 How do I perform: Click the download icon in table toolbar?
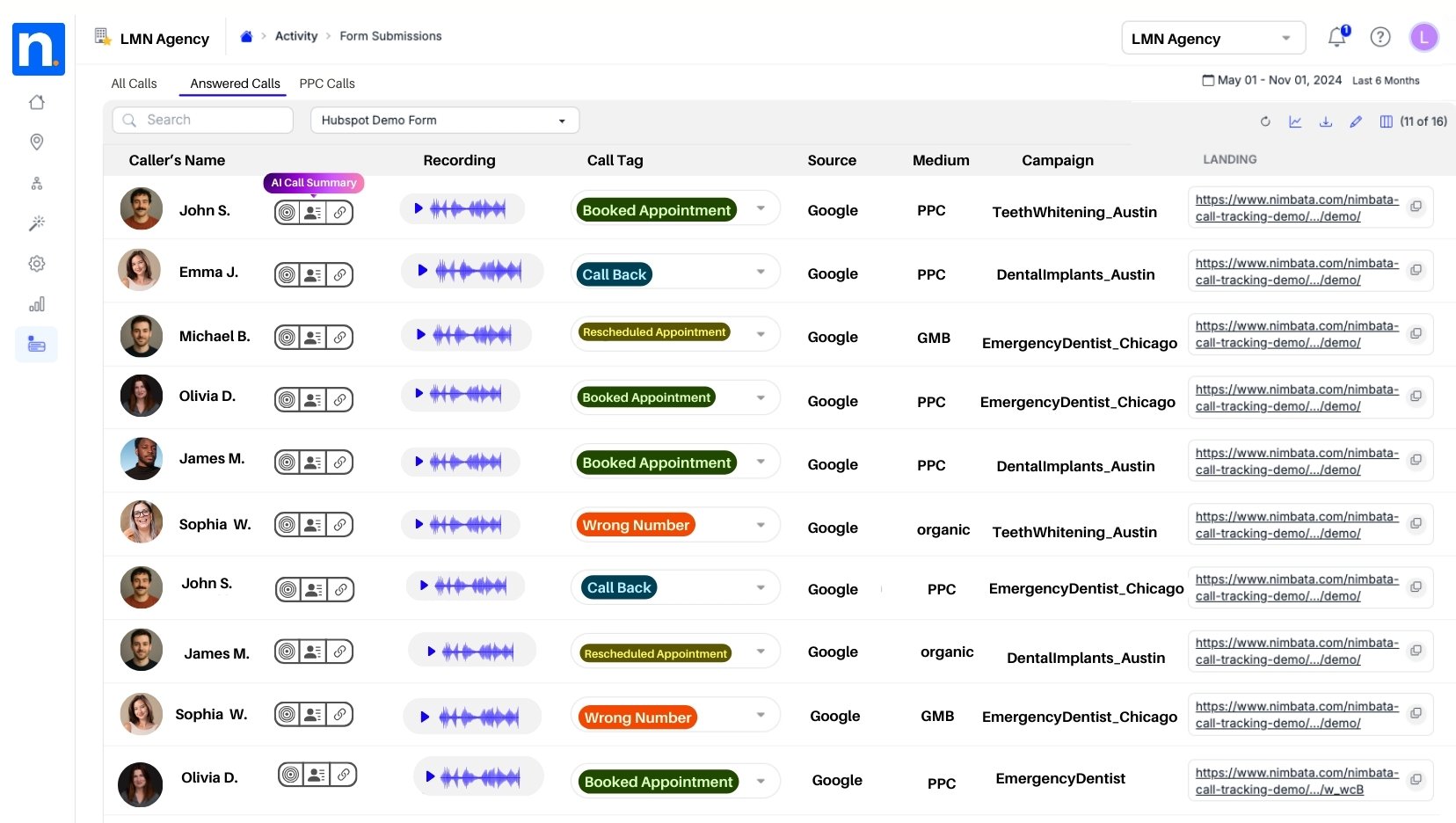click(x=1326, y=121)
